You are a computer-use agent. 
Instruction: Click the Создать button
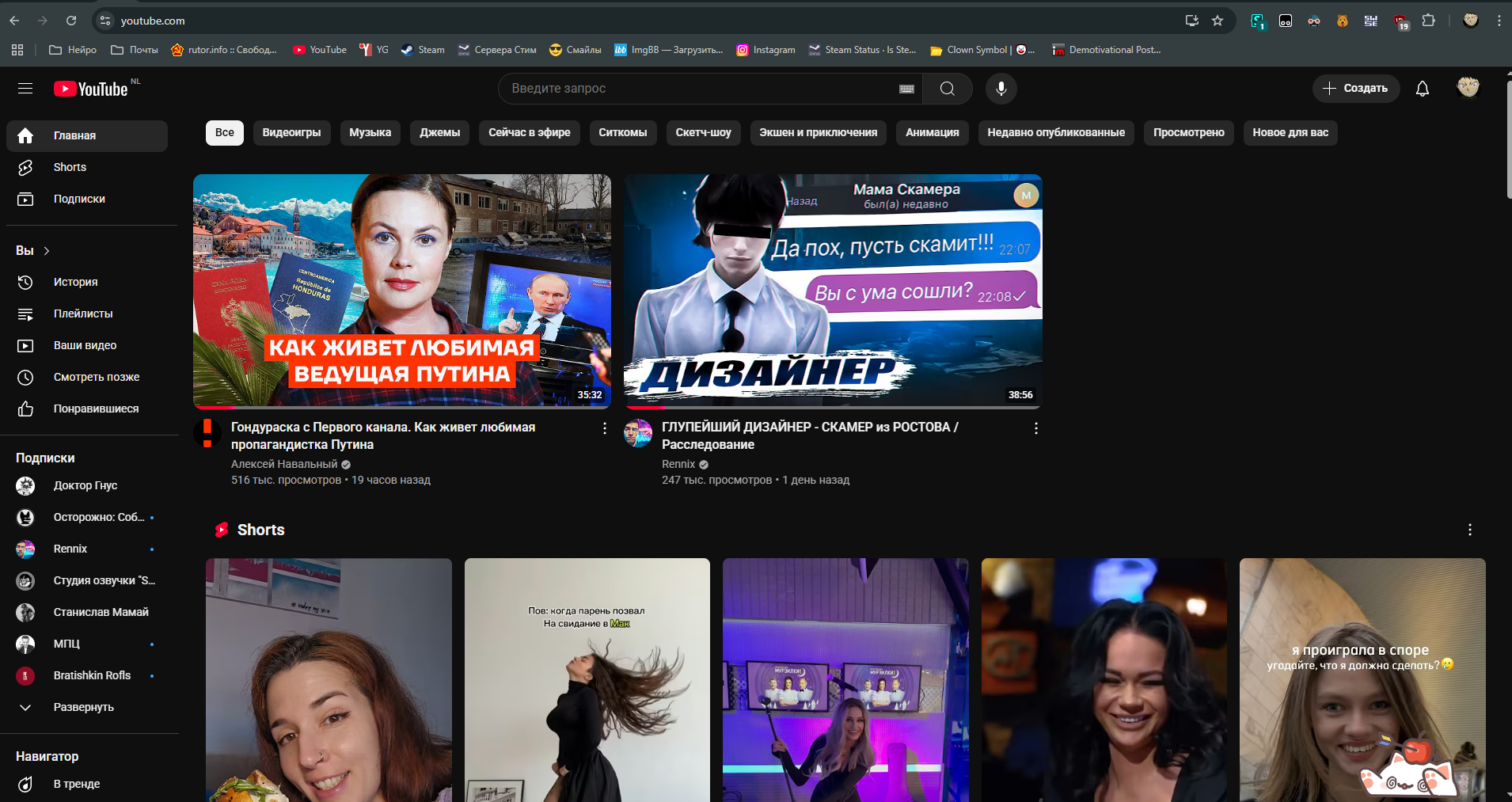pyautogui.click(x=1355, y=89)
